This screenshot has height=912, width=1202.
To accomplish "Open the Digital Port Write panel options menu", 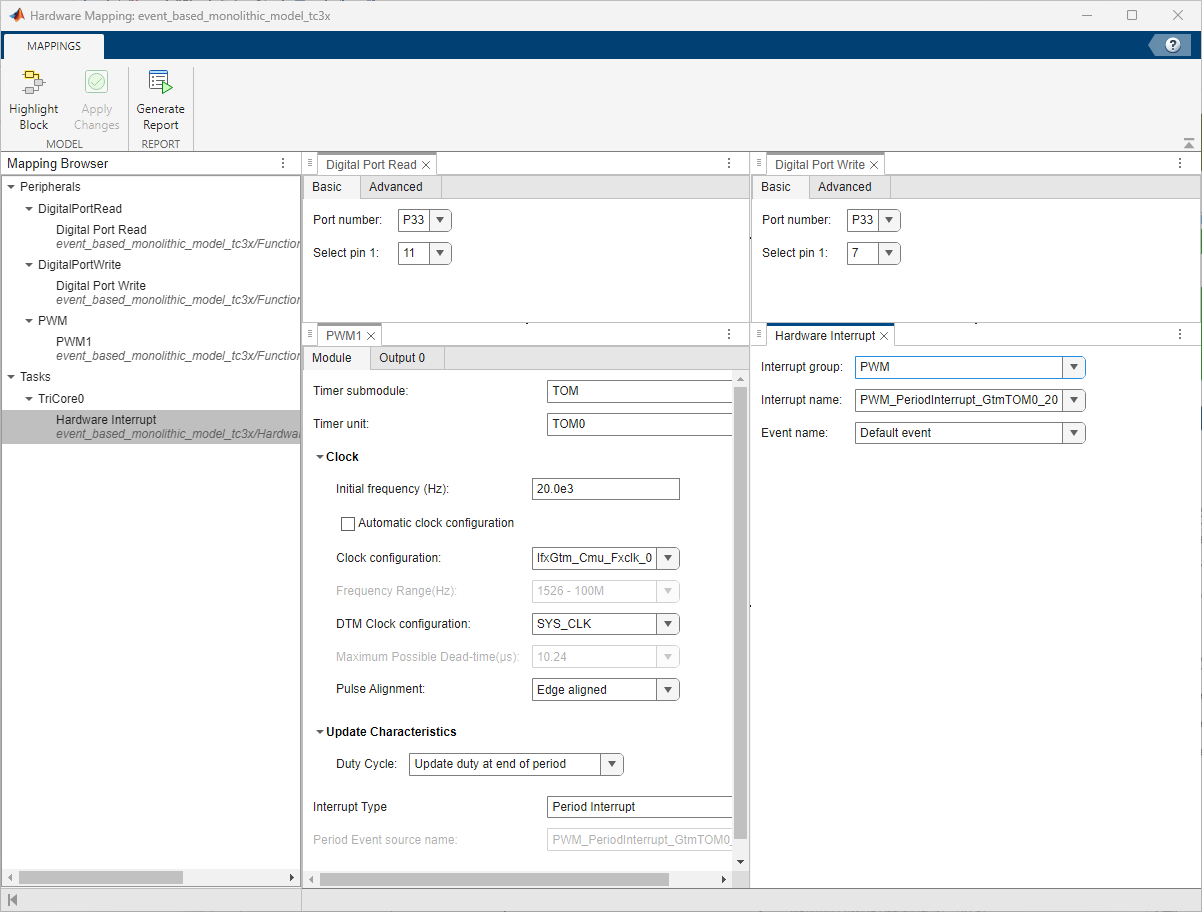I will (1179, 162).
